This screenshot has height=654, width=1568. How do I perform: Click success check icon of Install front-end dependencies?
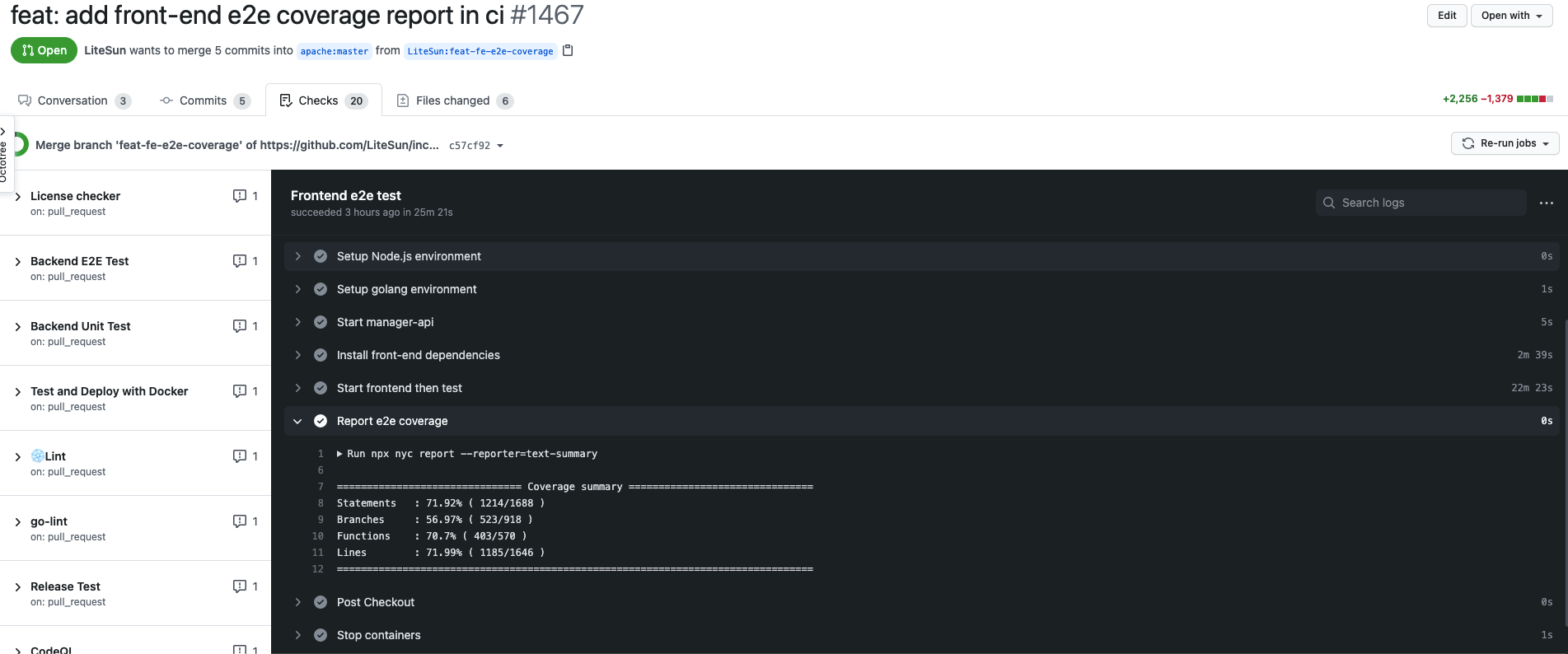point(321,355)
